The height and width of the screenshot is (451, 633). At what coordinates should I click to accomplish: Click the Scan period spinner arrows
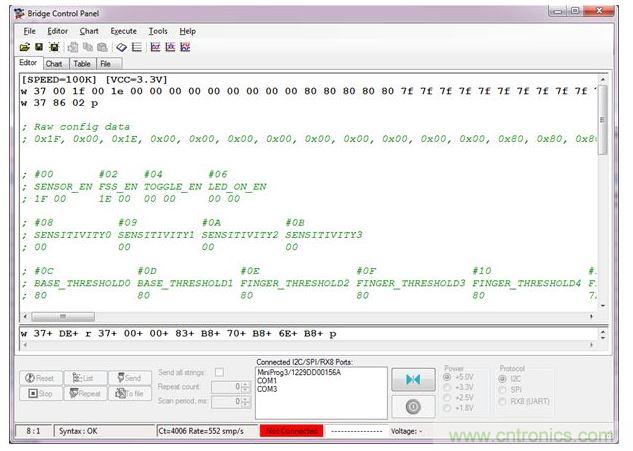[x=245, y=400]
